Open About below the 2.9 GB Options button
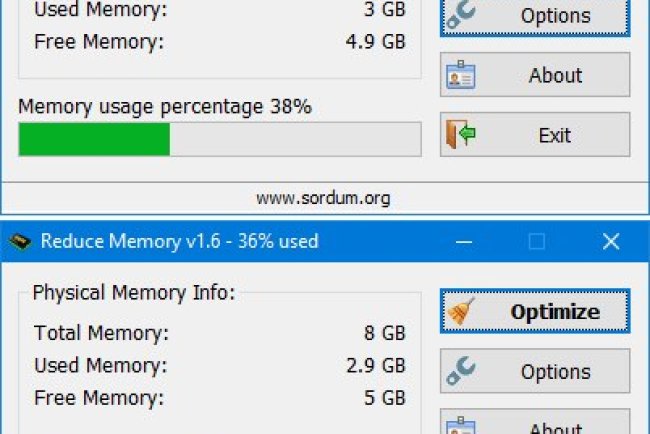The height and width of the screenshot is (434, 650). 535,424
